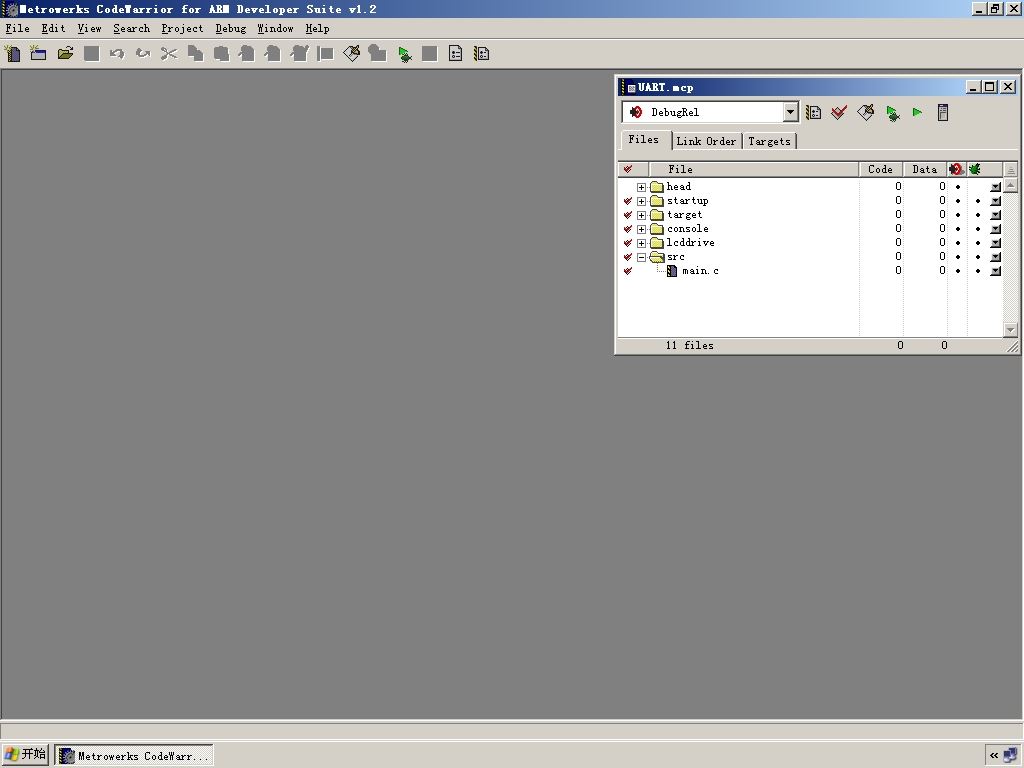Click the Make icon in UART.mcp window
Screen dimensions: 1024x768
click(865, 112)
